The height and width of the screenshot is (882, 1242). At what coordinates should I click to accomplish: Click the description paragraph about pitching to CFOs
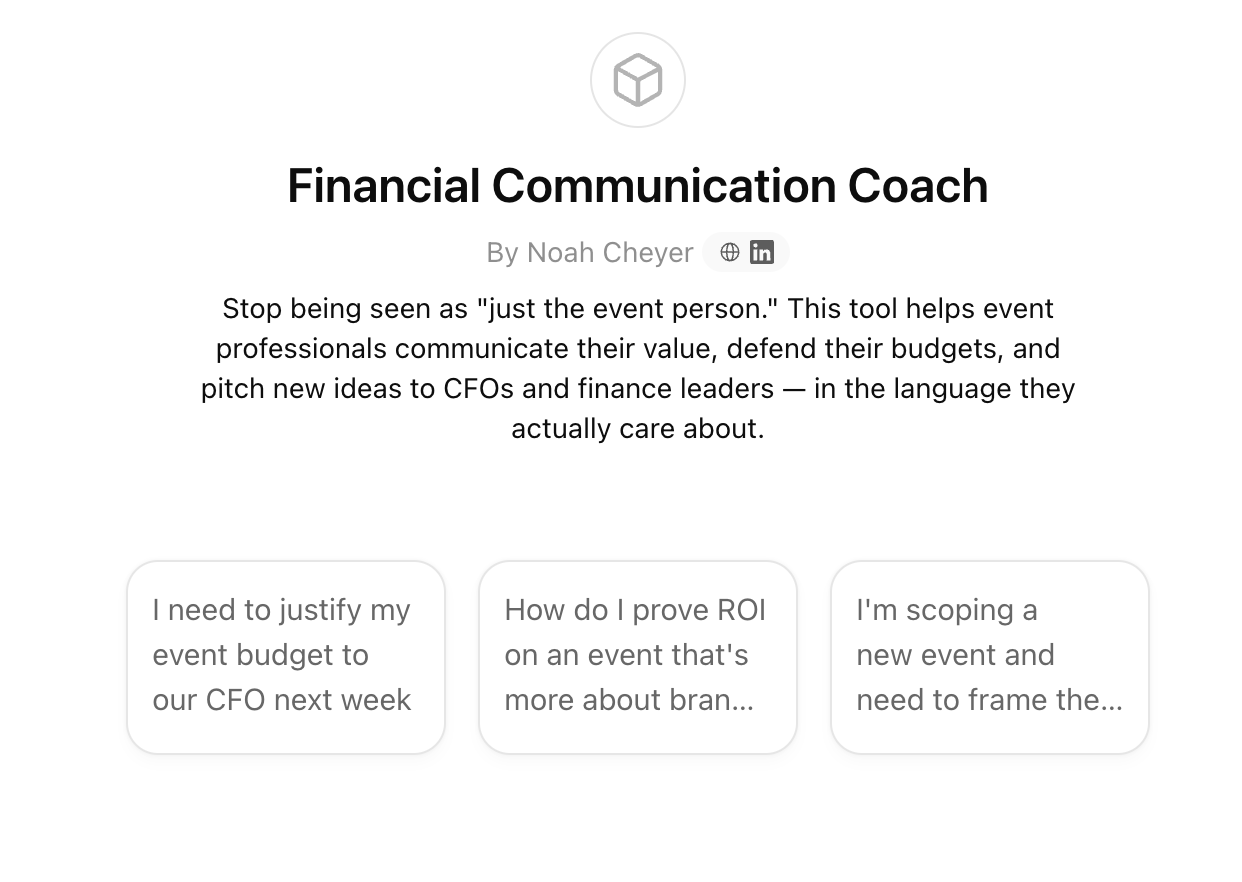tap(638, 368)
